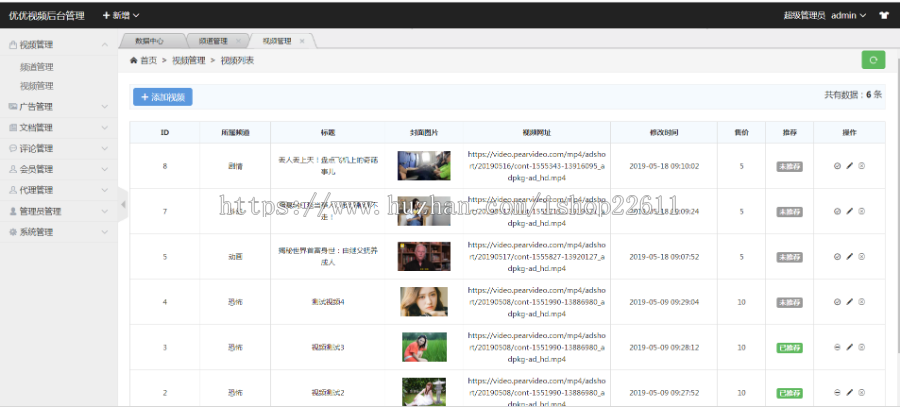Open cover thumbnail for video ID 5
The image size is (900, 407).
click(x=424, y=256)
